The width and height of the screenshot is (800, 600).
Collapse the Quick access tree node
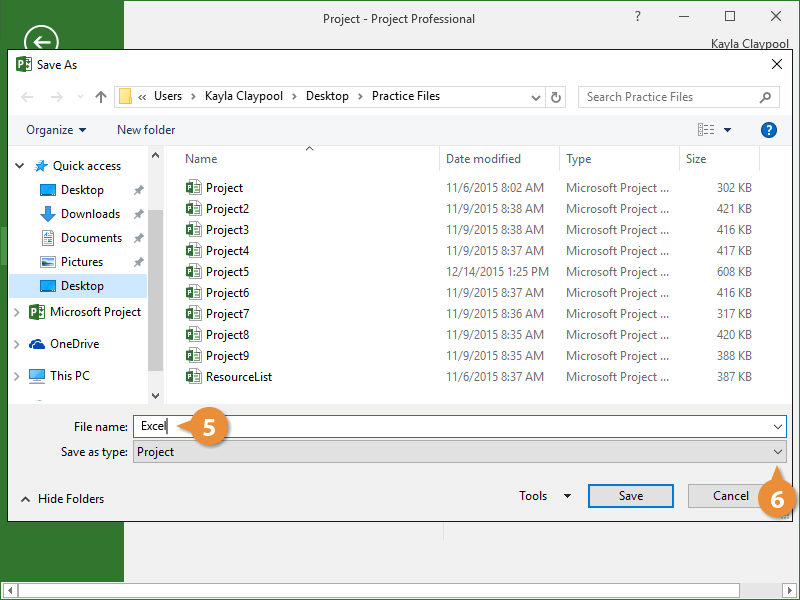(x=19, y=166)
